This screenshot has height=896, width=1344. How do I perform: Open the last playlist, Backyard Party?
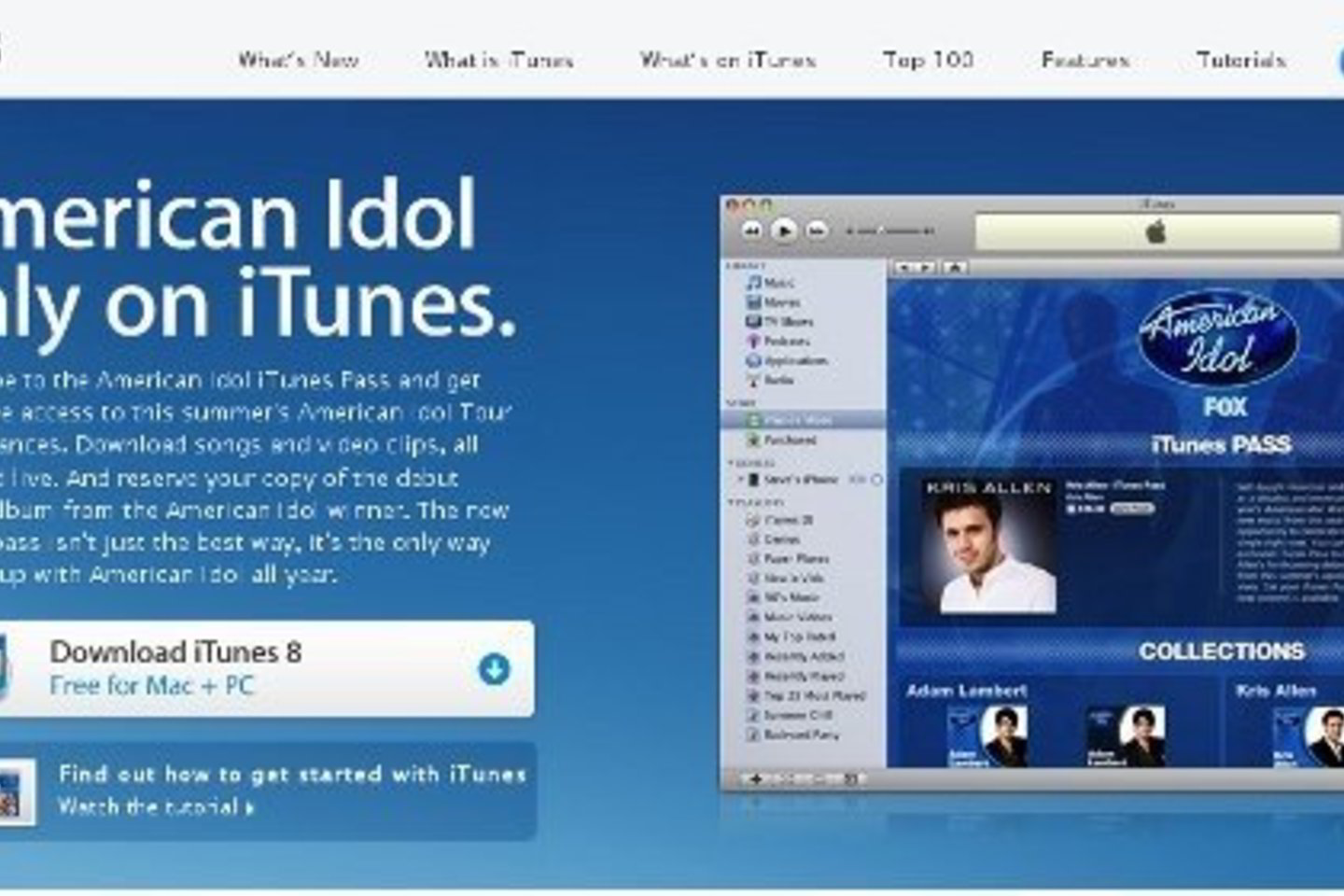tap(792, 735)
